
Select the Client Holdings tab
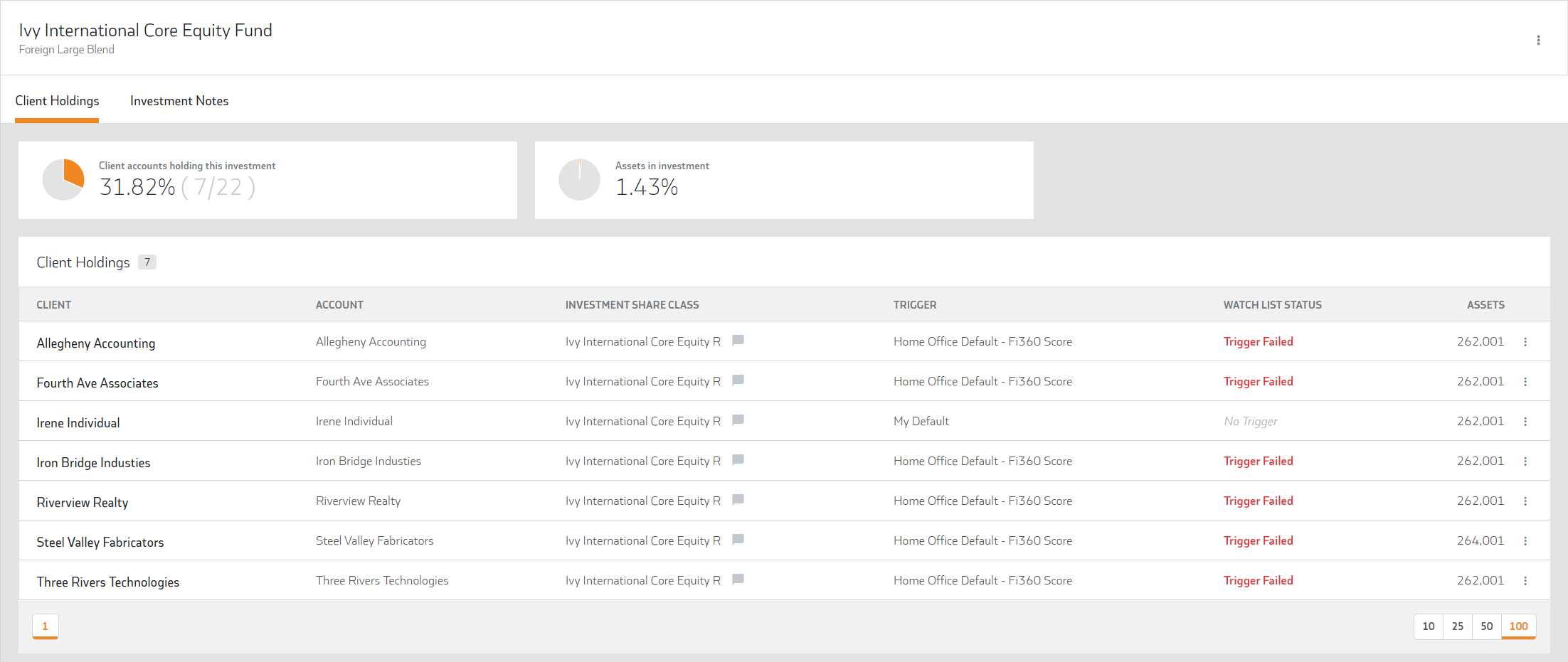pos(57,101)
